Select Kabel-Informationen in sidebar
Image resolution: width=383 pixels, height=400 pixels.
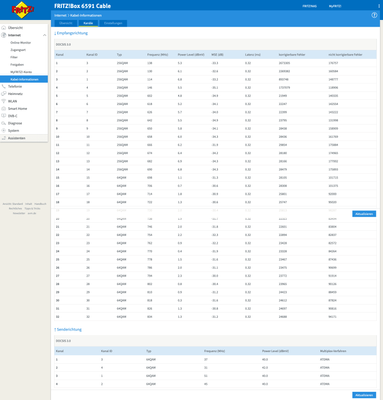pos(24,79)
